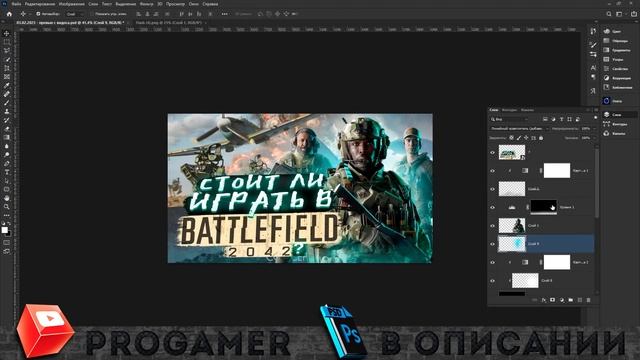640x360 pixels.
Task: Open the Окно menu
Action: tap(193, 4)
